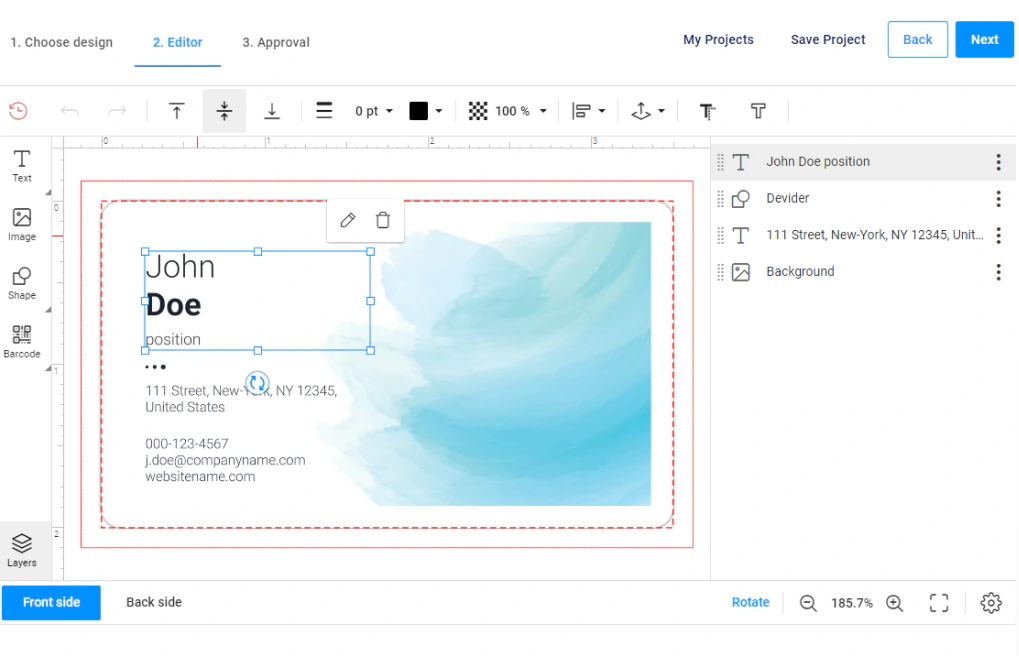
Task: Click the Next button
Action: click(x=985, y=40)
